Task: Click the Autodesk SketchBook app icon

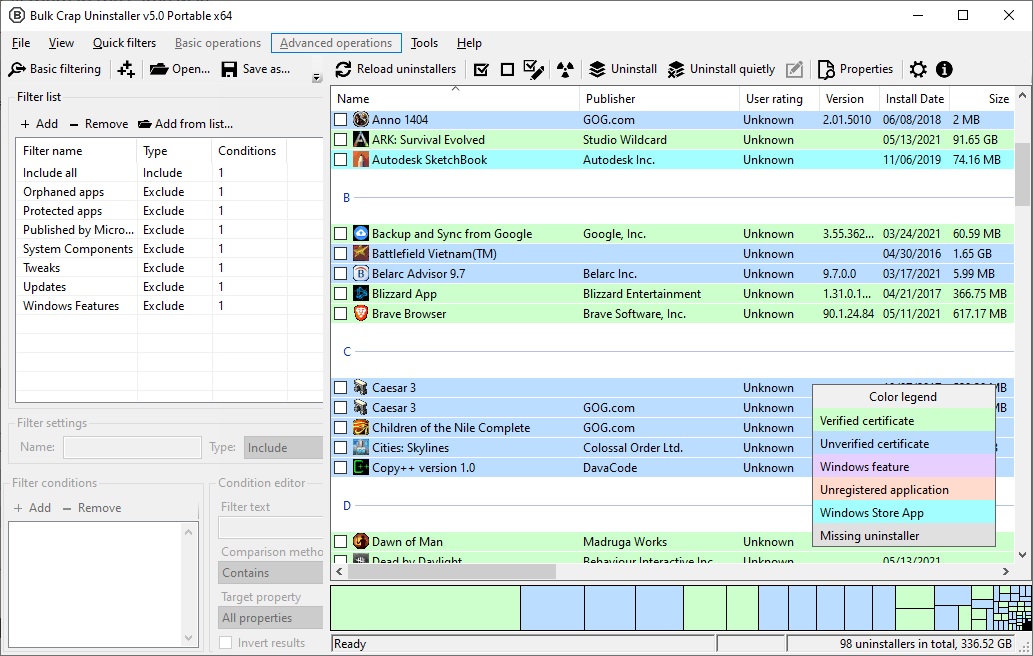Action: (360, 159)
